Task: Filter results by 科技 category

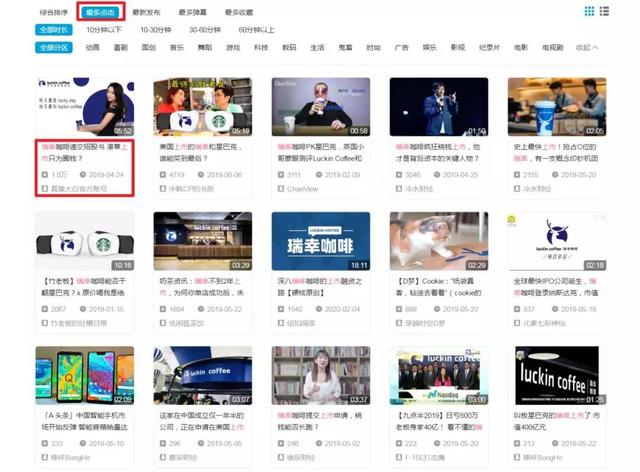Action: point(261,47)
